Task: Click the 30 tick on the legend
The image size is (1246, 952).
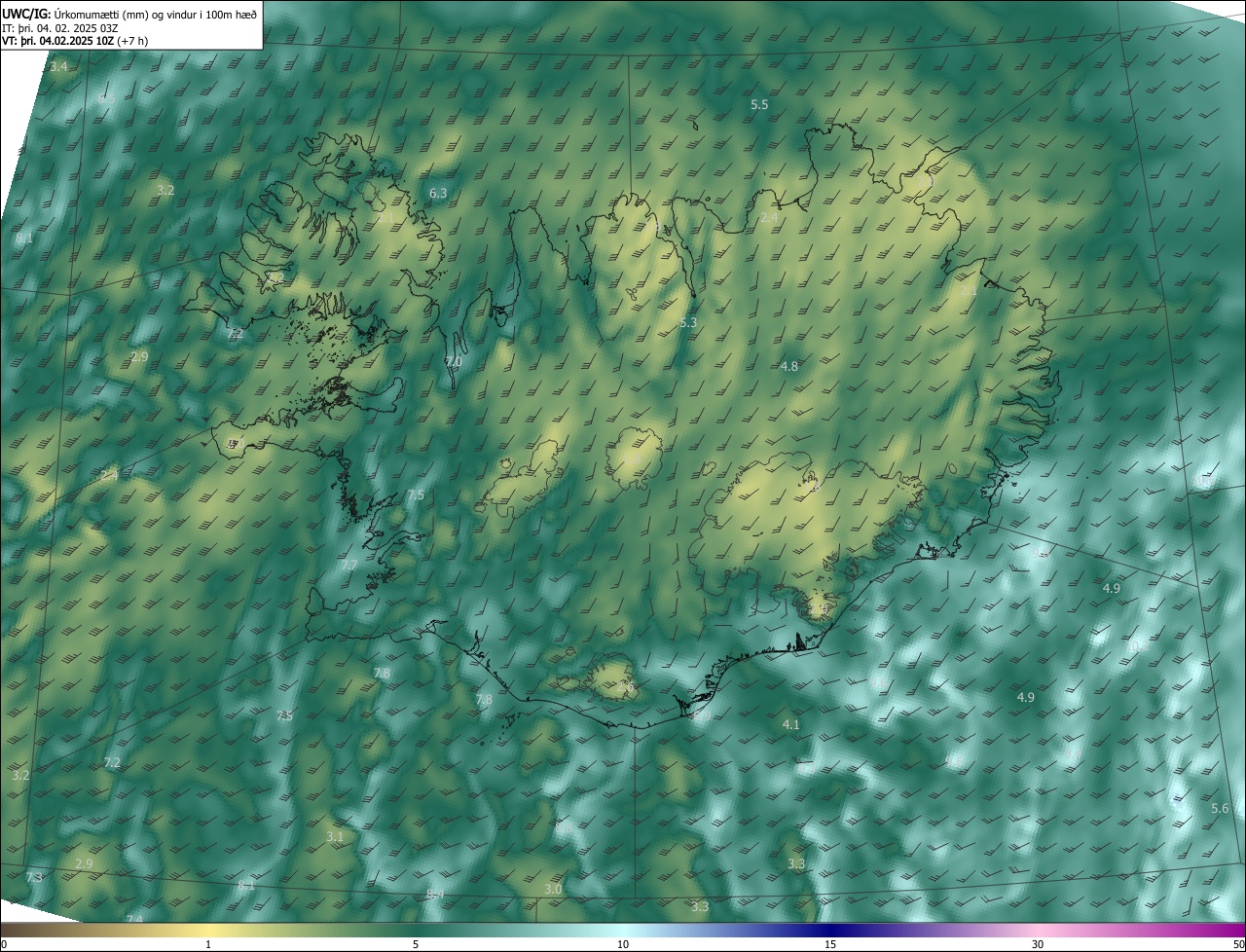Action: click(1038, 944)
